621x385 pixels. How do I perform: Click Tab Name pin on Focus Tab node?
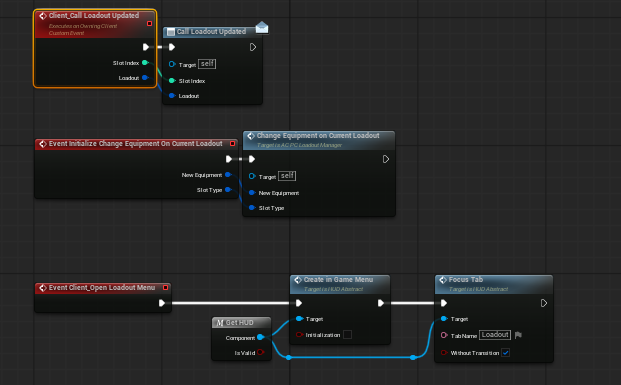(444, 335)
